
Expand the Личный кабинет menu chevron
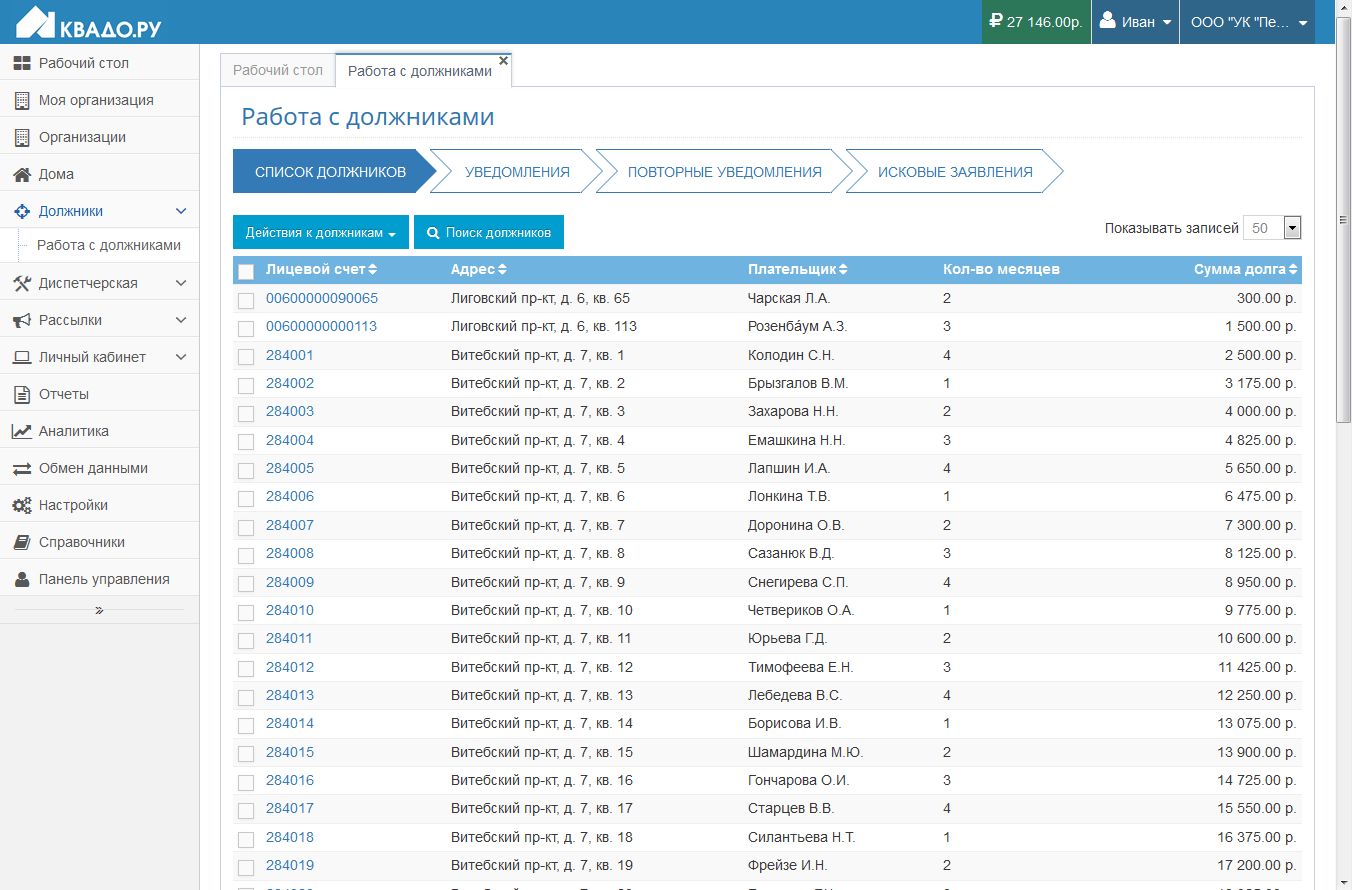(181, 357)
